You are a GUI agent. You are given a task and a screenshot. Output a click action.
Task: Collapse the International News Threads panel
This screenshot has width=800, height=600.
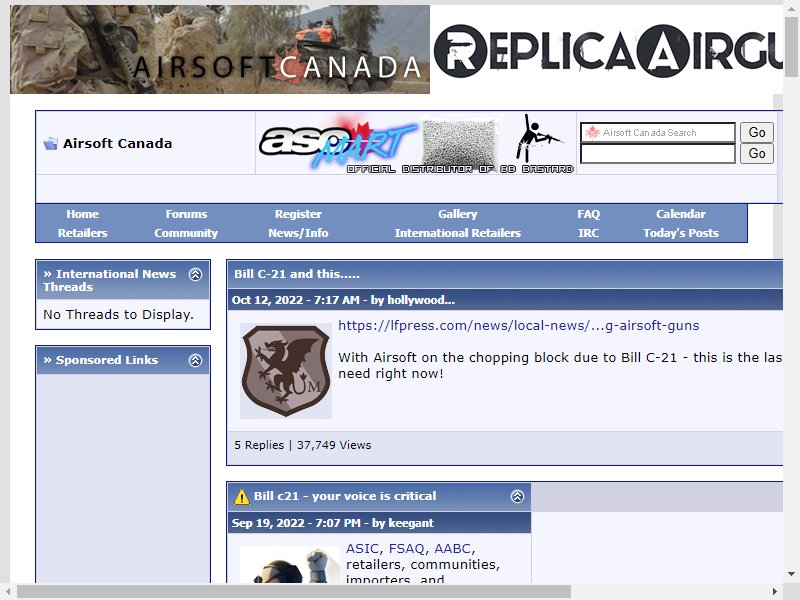coord(195,274)
